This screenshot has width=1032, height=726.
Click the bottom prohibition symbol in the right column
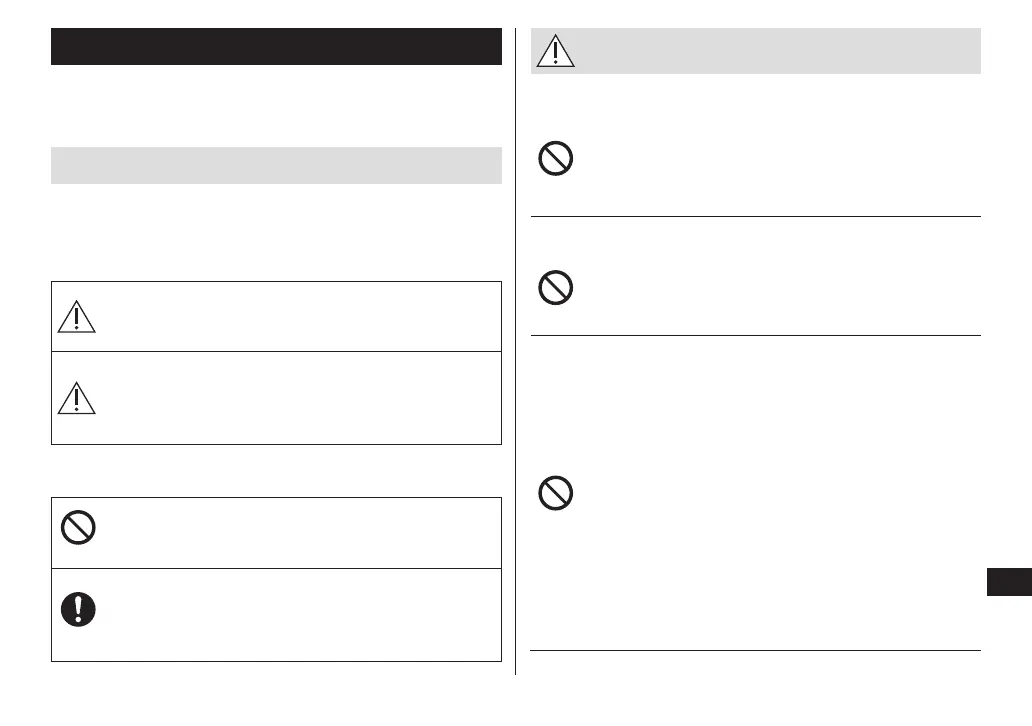coord(555,493)
